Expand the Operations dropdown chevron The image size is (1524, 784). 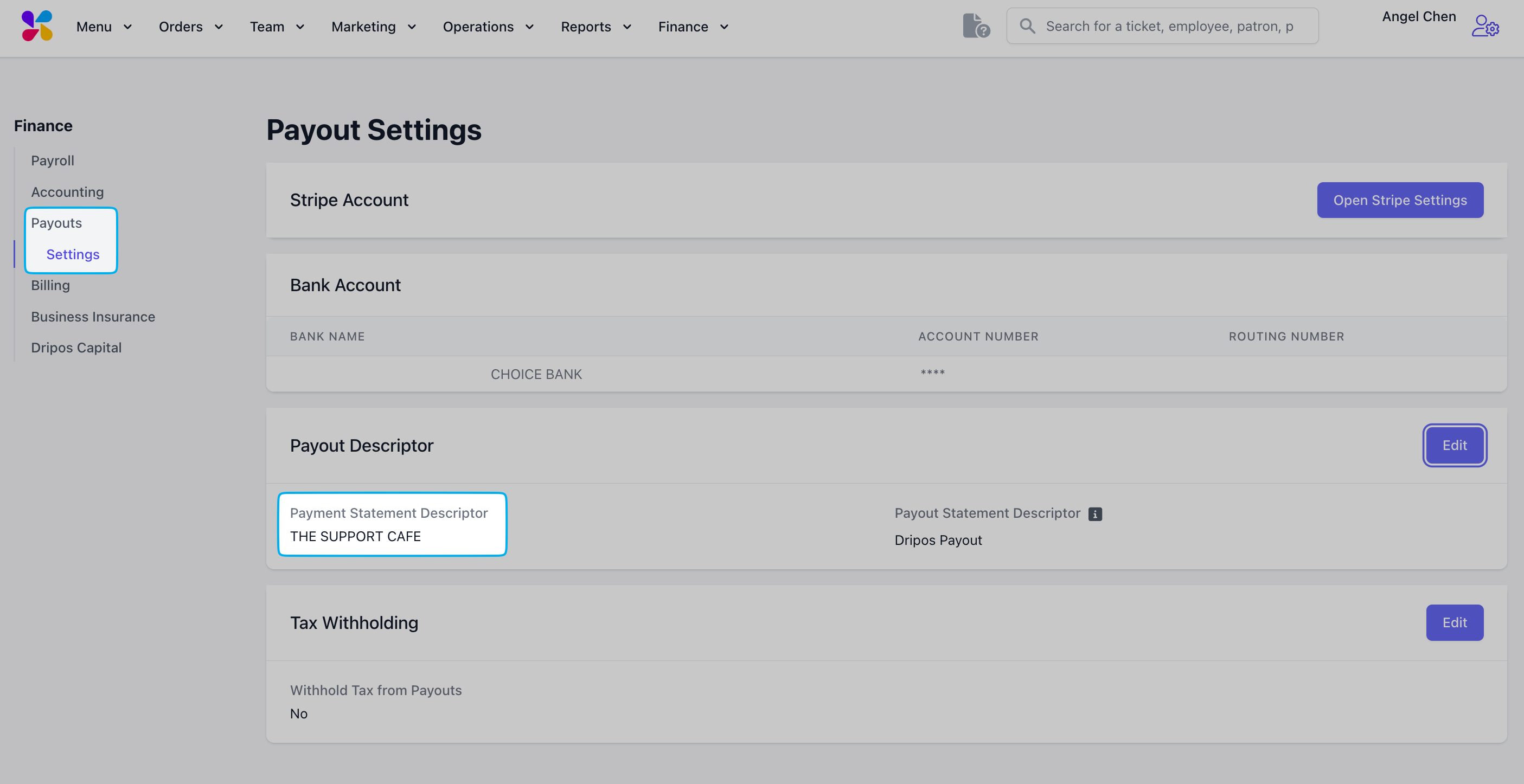(x=529, y=27)
